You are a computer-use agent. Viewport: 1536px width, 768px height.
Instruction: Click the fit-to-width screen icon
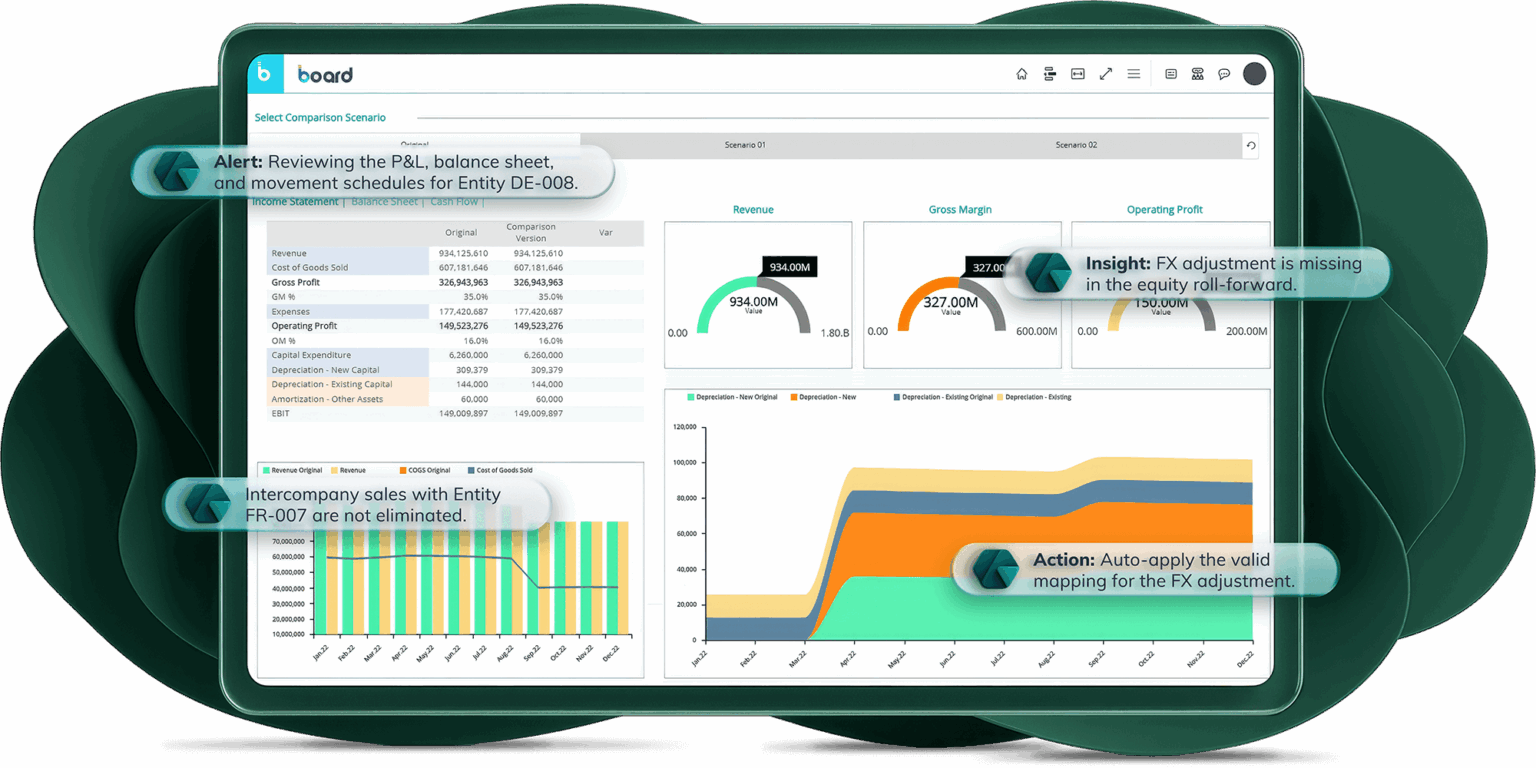pos(1078,73)
